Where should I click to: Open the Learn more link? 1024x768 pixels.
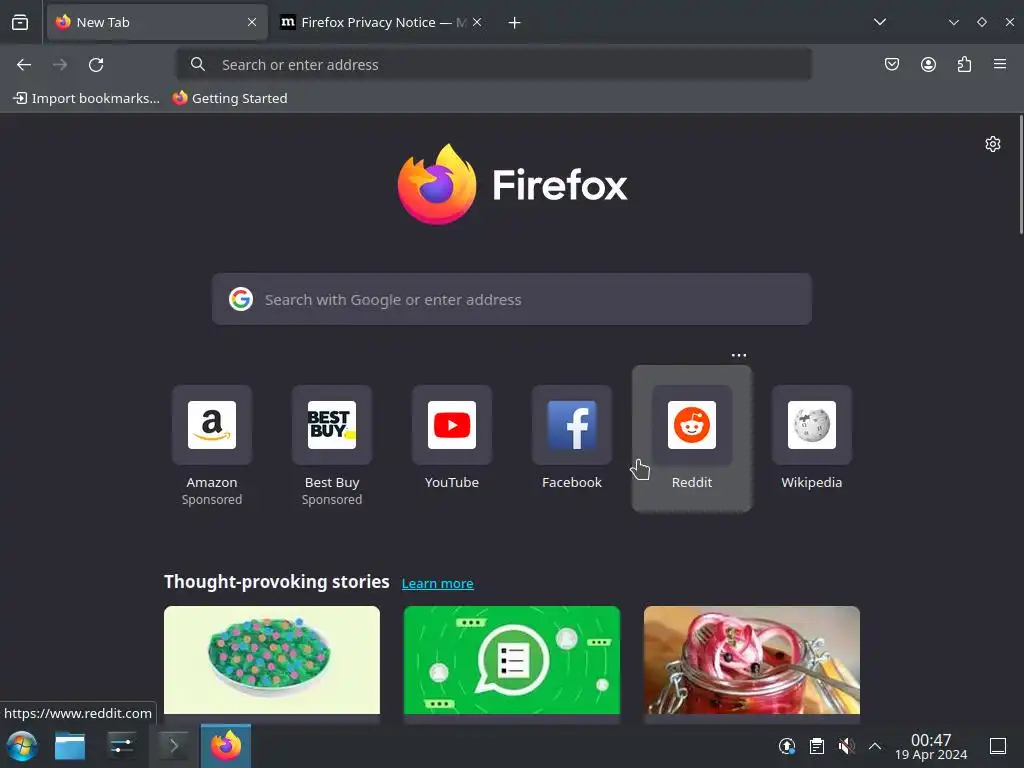(x=438, y=583)
